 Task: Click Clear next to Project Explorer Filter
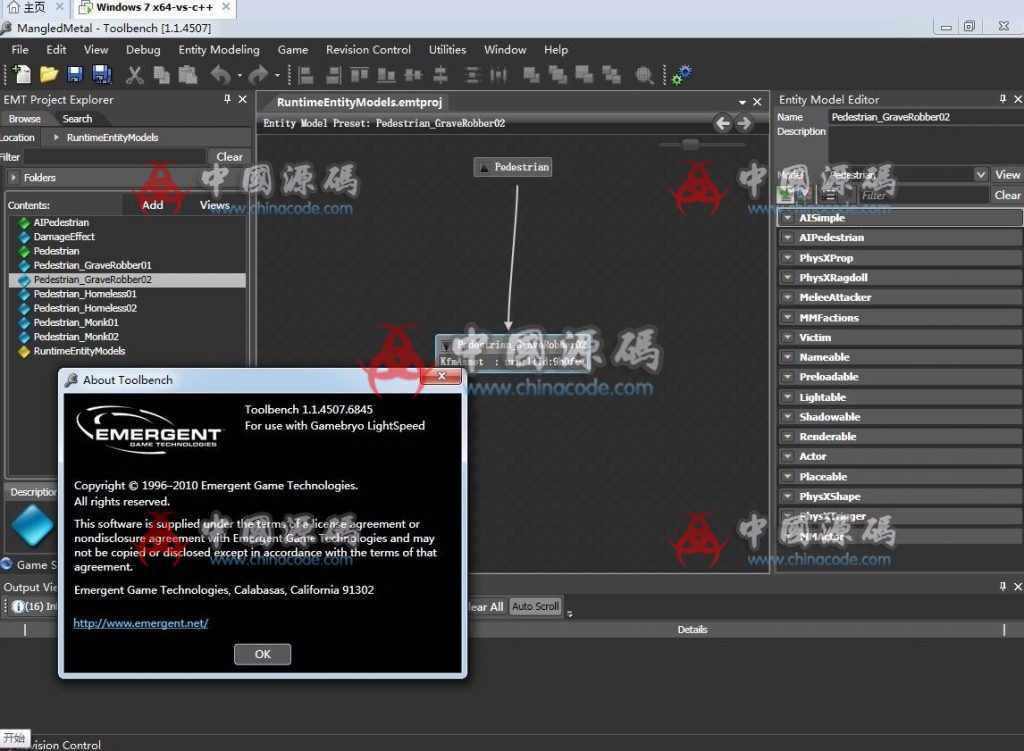(229, 157)
